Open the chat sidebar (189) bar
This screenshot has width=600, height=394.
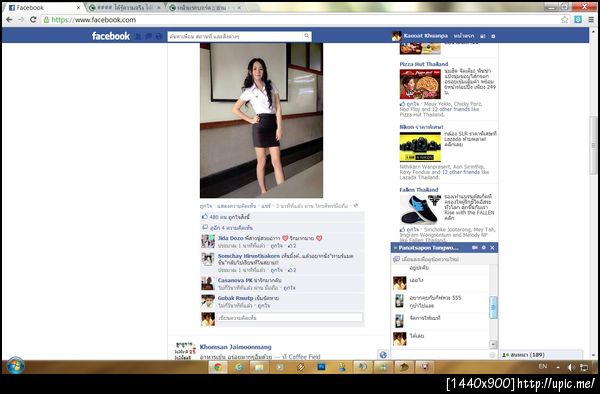[541, 355]
